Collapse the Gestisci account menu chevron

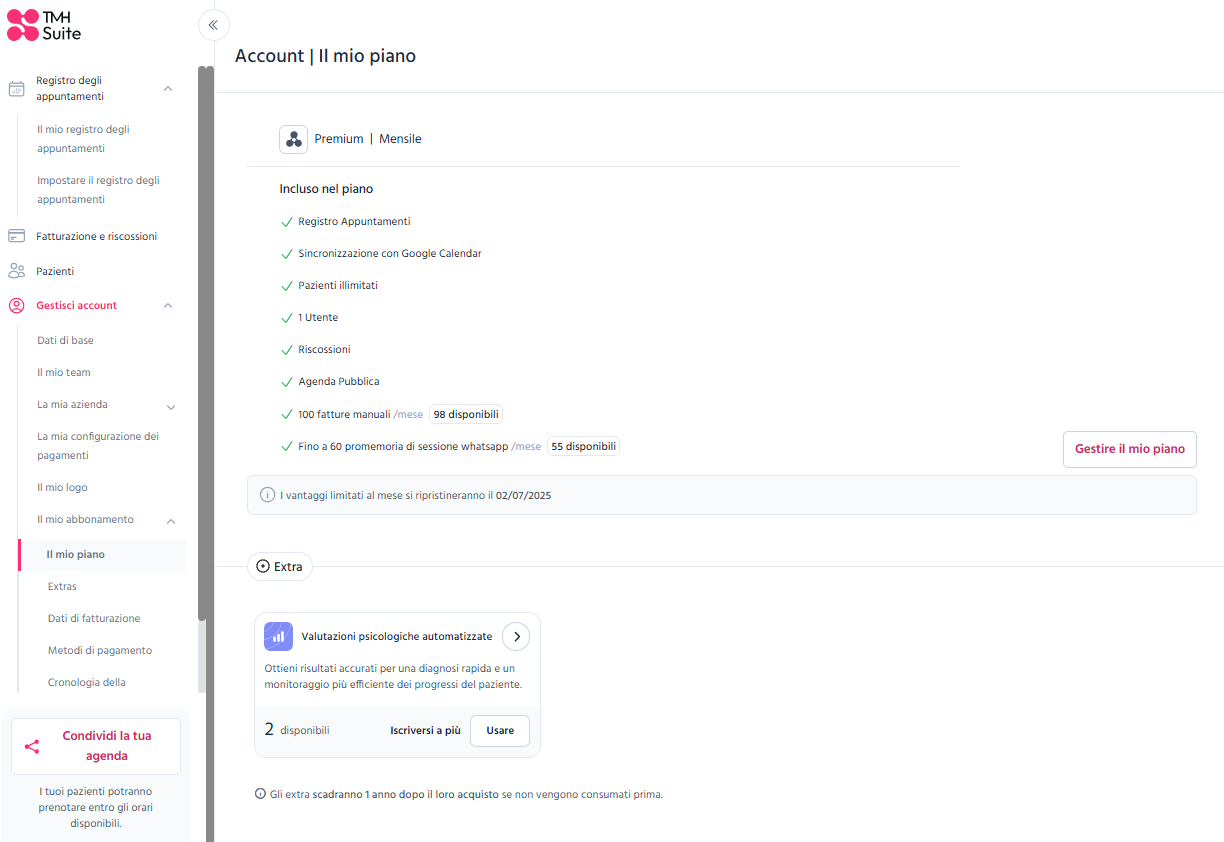pyautogui.click(x=168, y=305)
